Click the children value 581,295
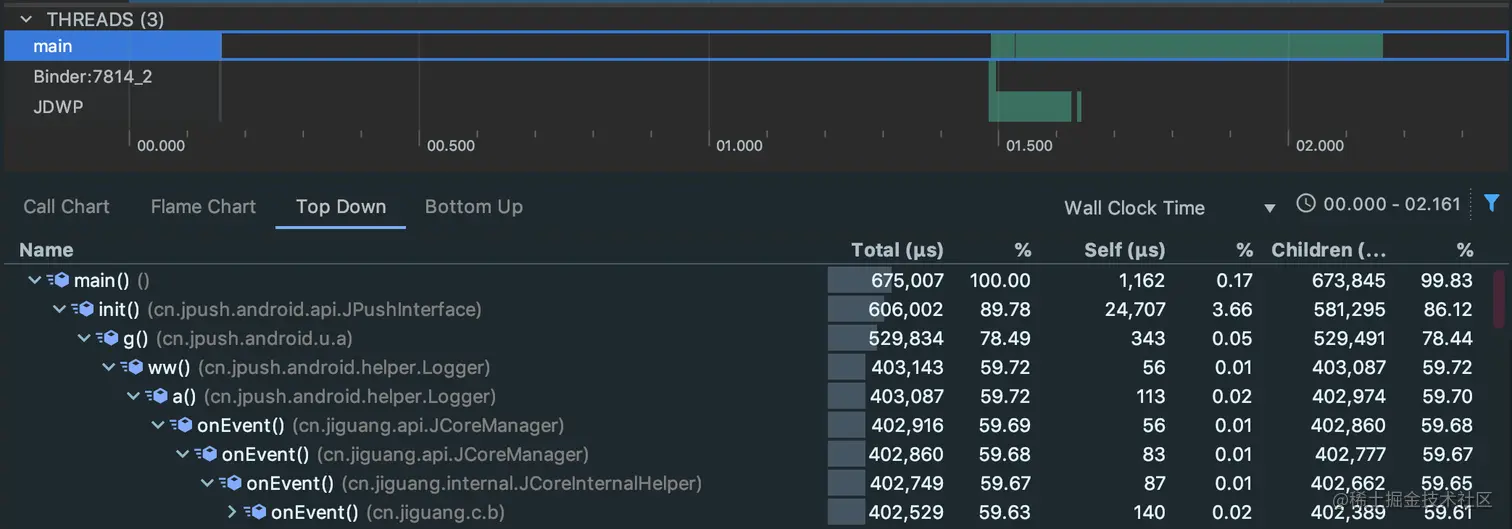 (1349, 310)
